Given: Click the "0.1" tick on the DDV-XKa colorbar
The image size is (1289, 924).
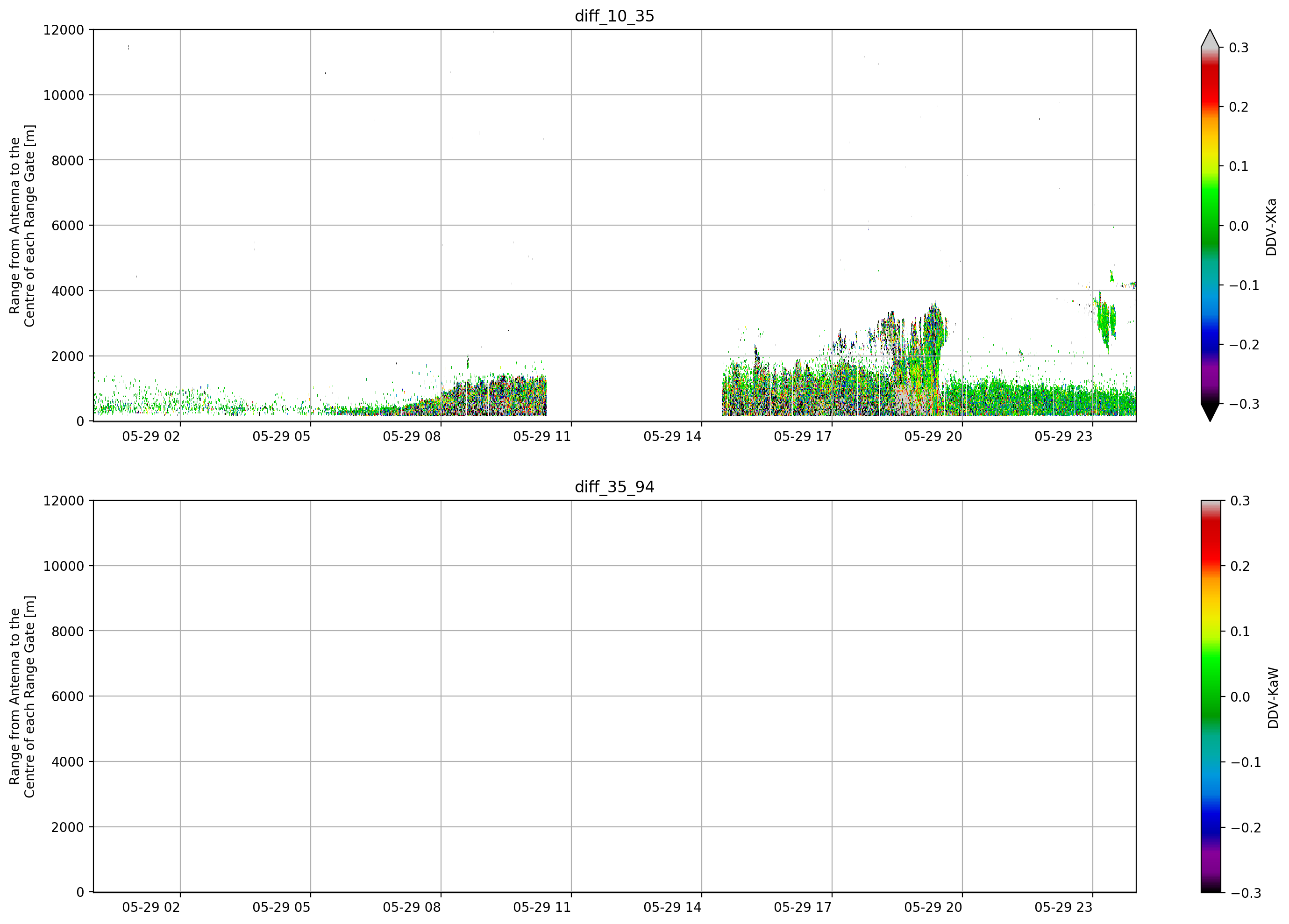Looking at the screenshot, I should click(1239, 166).
